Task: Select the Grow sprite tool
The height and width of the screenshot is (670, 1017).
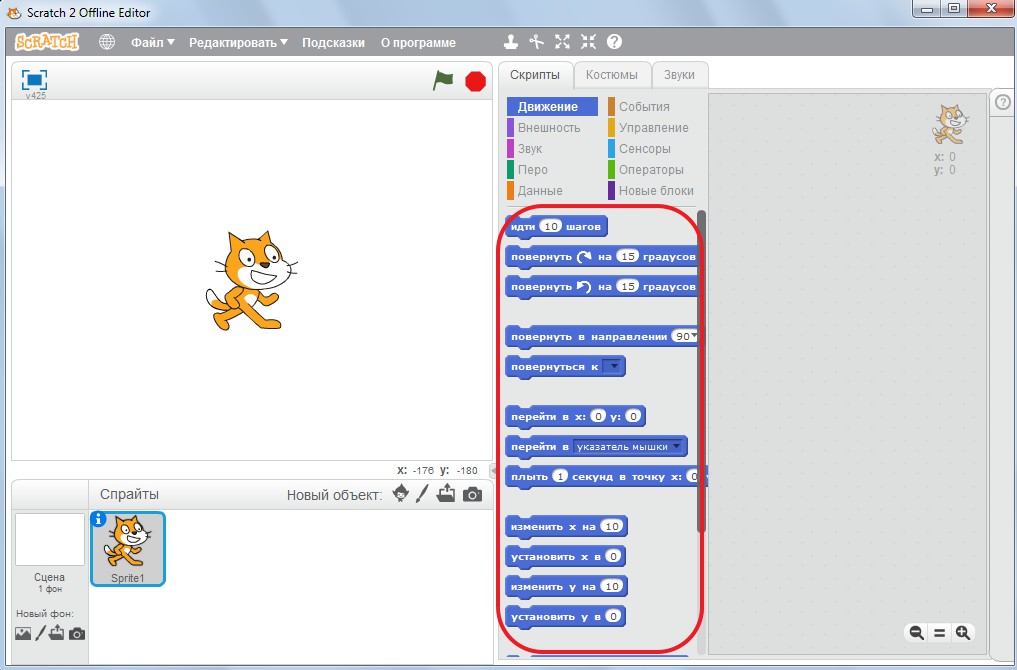Action: point(562,42)
